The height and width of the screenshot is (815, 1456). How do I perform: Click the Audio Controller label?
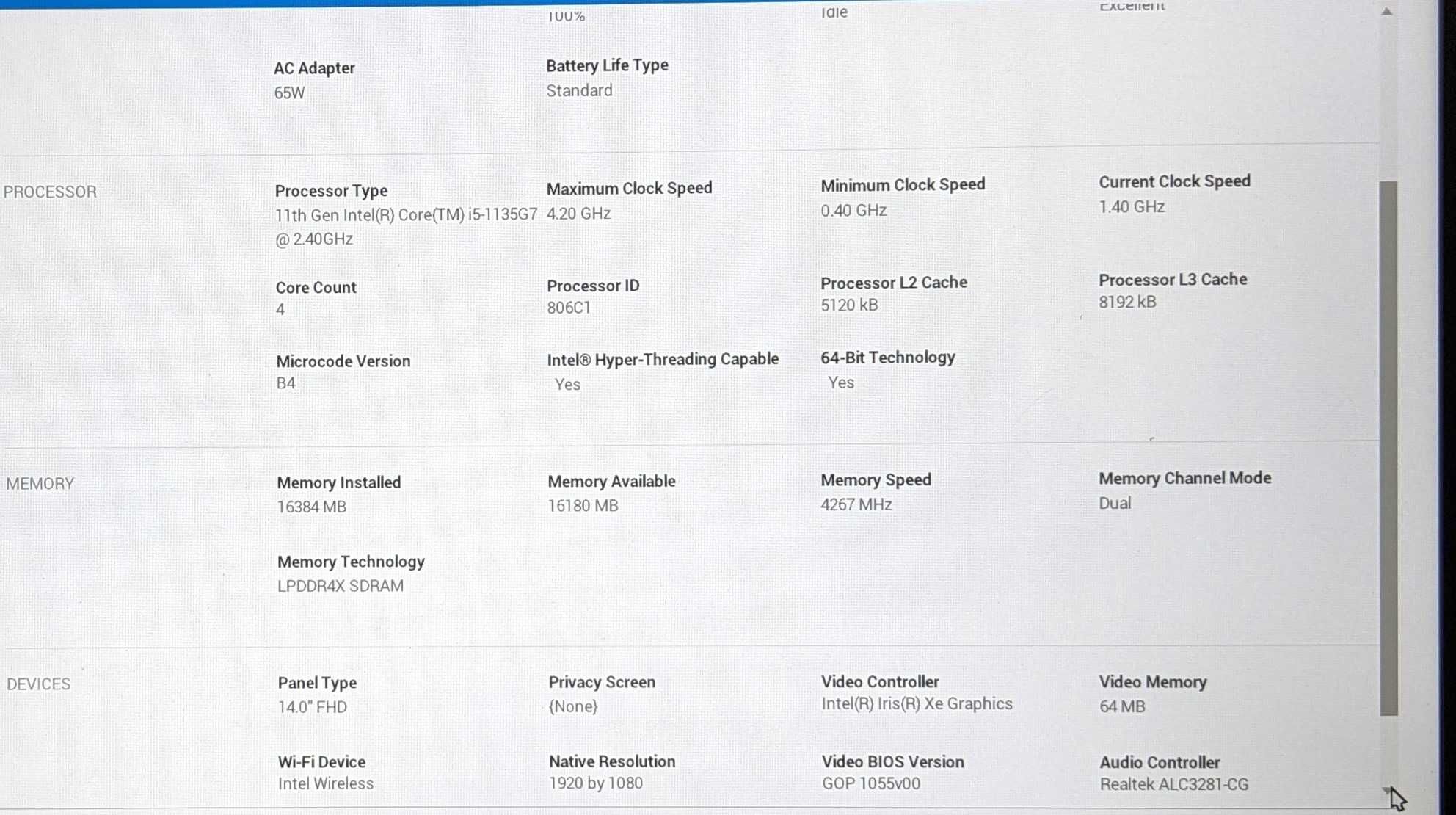tap(1160, 763)
